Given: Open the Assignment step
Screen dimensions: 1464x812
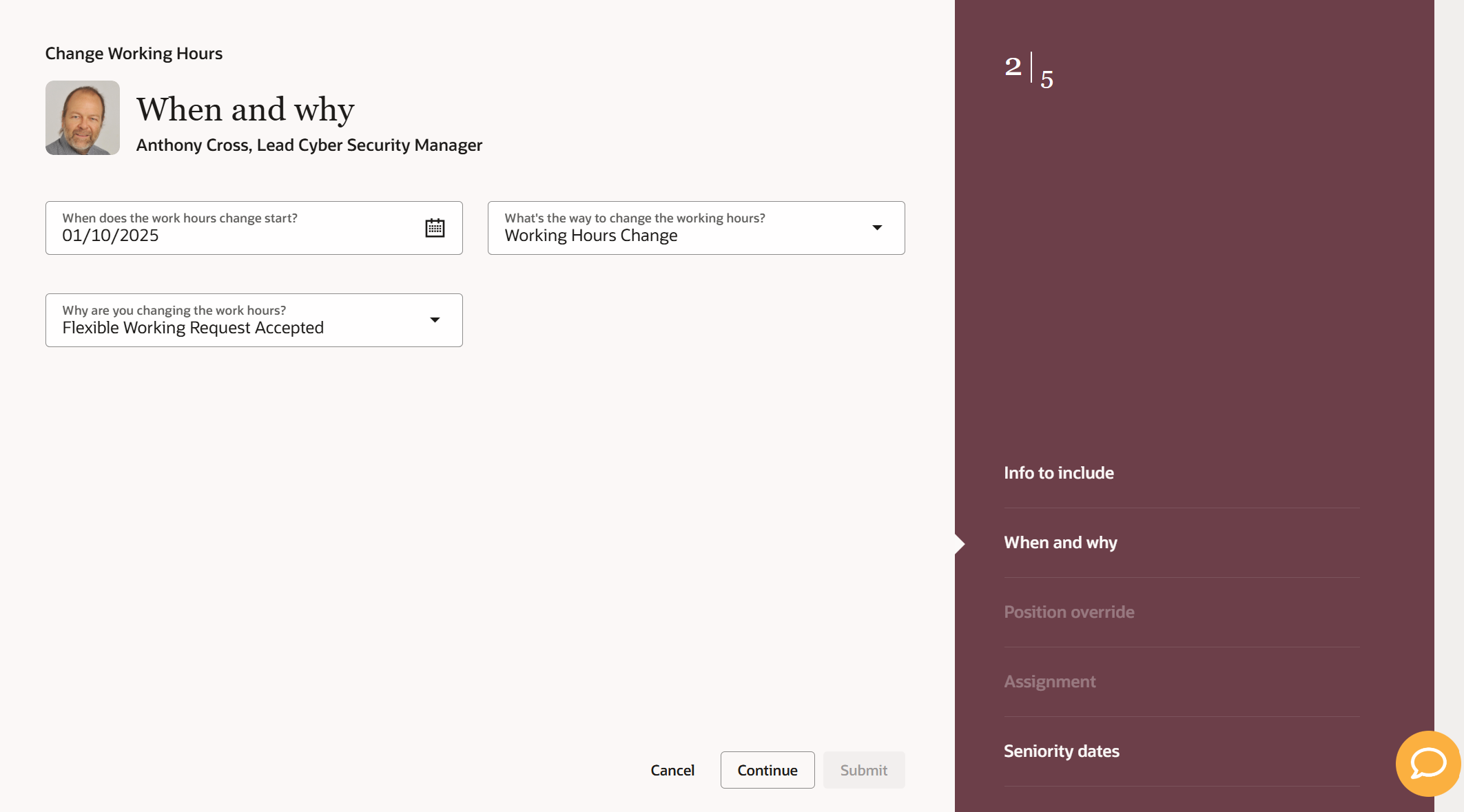Looking at the screenshot, I should tap(1049, 682).
